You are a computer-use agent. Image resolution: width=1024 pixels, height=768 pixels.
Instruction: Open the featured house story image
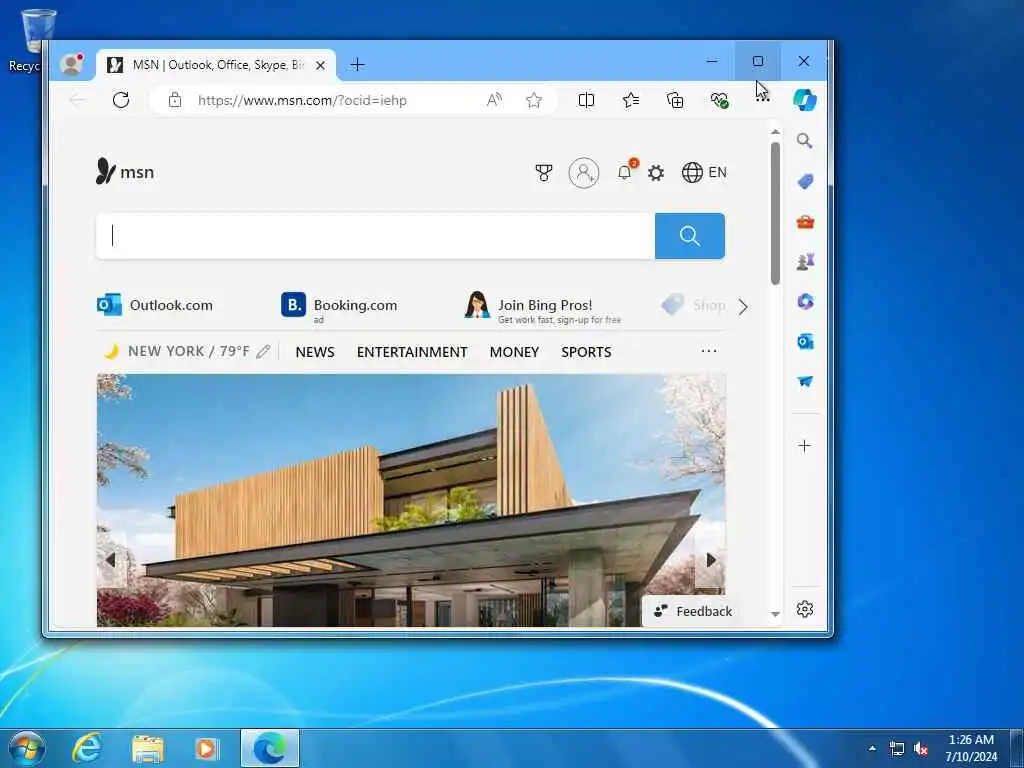pyautogui.click(x=411, y=500)
